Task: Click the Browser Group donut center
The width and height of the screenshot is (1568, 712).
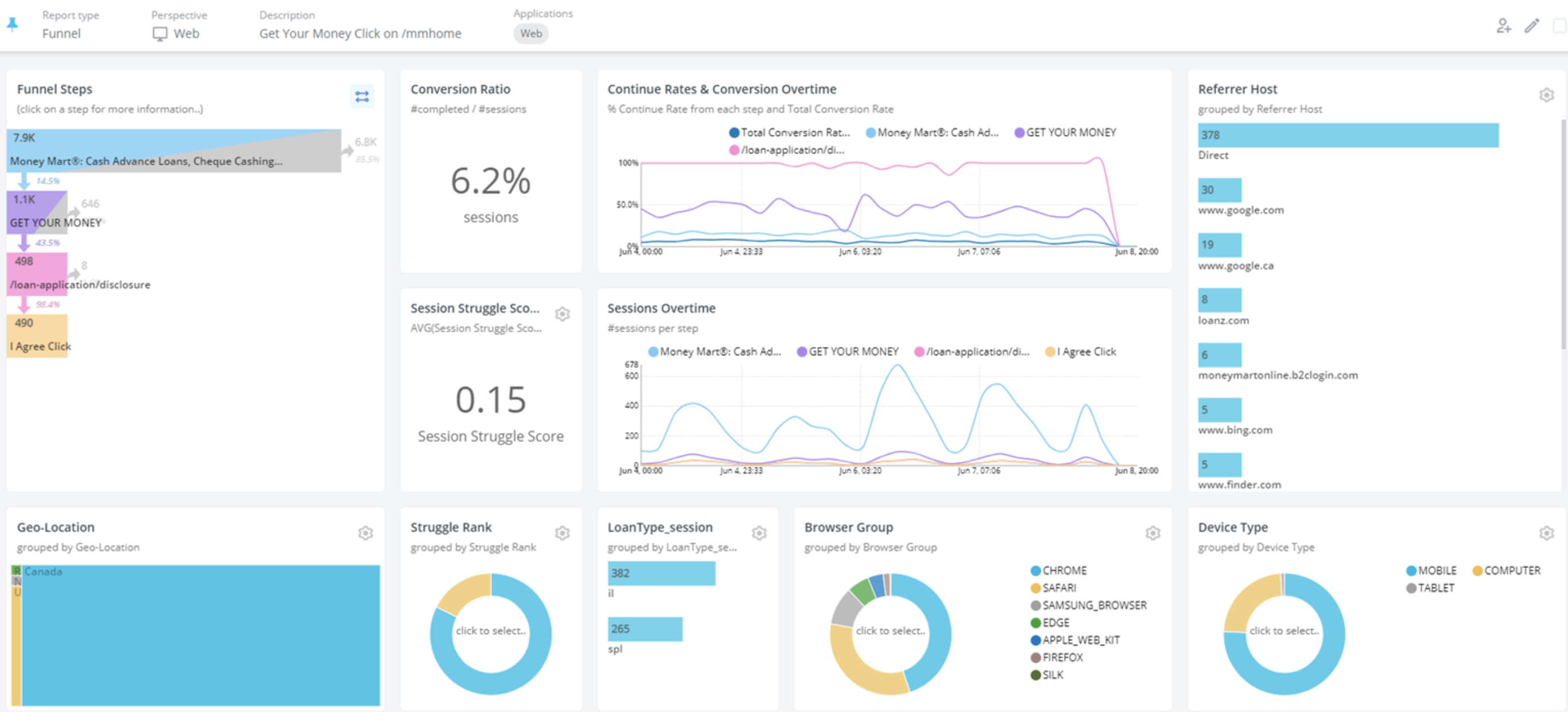Action: (890, 631)
